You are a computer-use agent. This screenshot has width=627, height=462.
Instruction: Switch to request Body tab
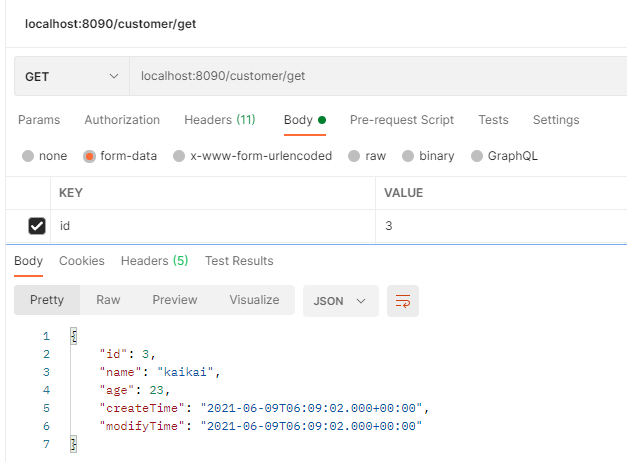[305, 120]
